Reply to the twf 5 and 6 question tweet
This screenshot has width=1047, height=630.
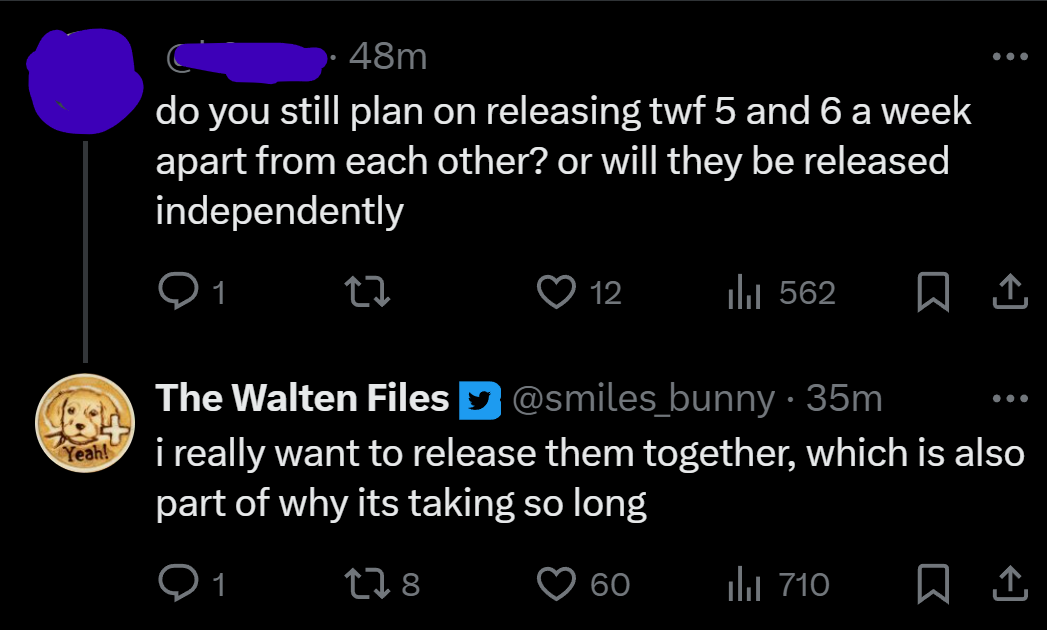[x=179, y=293]
